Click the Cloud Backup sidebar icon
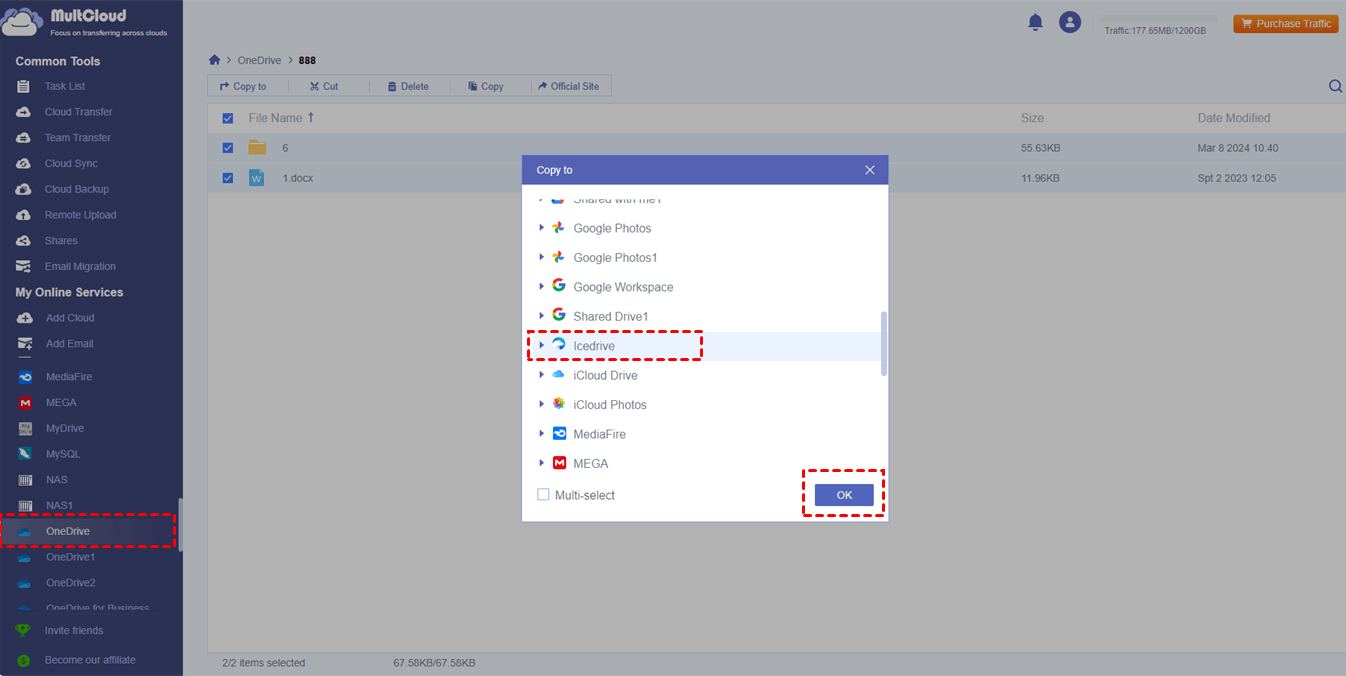This screenshot has width=1346, height=676. 24,189
